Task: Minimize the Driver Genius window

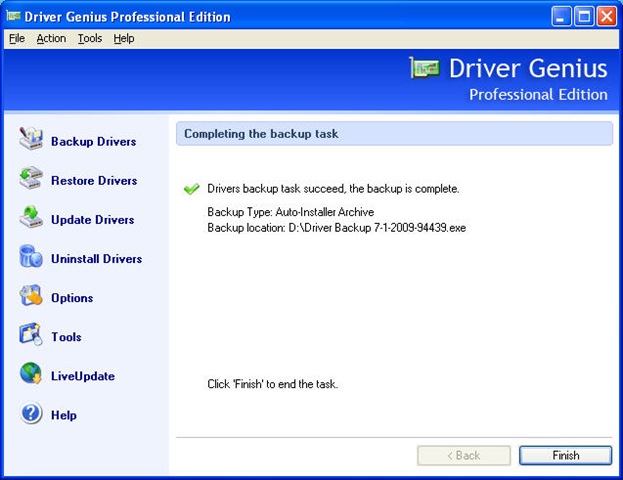Action: (x=561, y=17)
